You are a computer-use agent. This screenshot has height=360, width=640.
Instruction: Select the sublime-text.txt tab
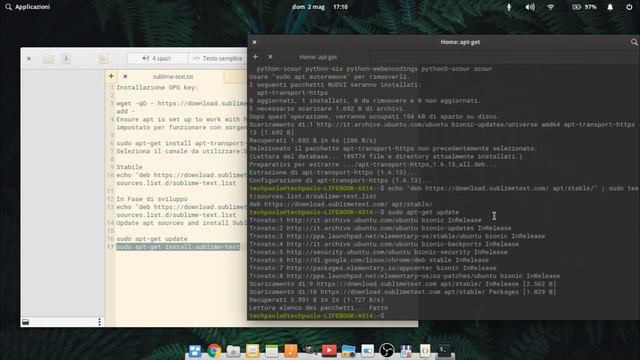click(173, 77)
